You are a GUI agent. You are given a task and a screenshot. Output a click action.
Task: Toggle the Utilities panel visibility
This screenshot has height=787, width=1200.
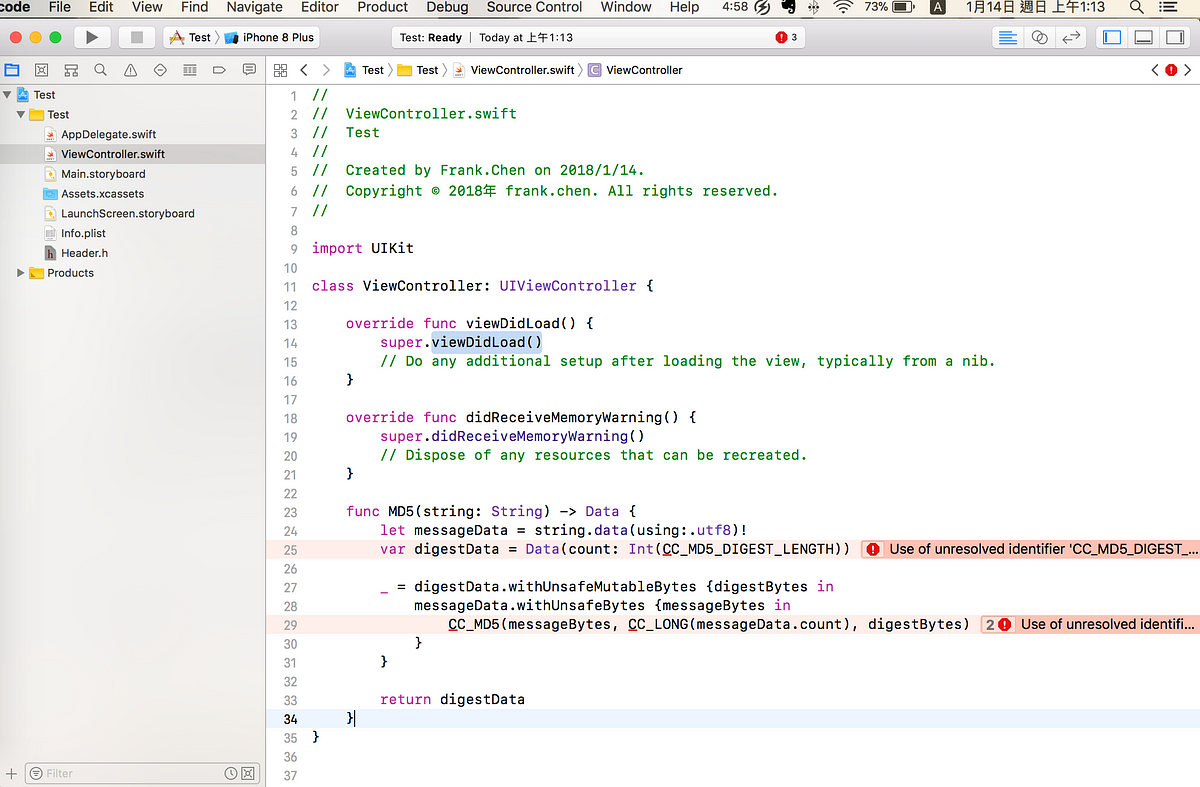(1174, 37)
